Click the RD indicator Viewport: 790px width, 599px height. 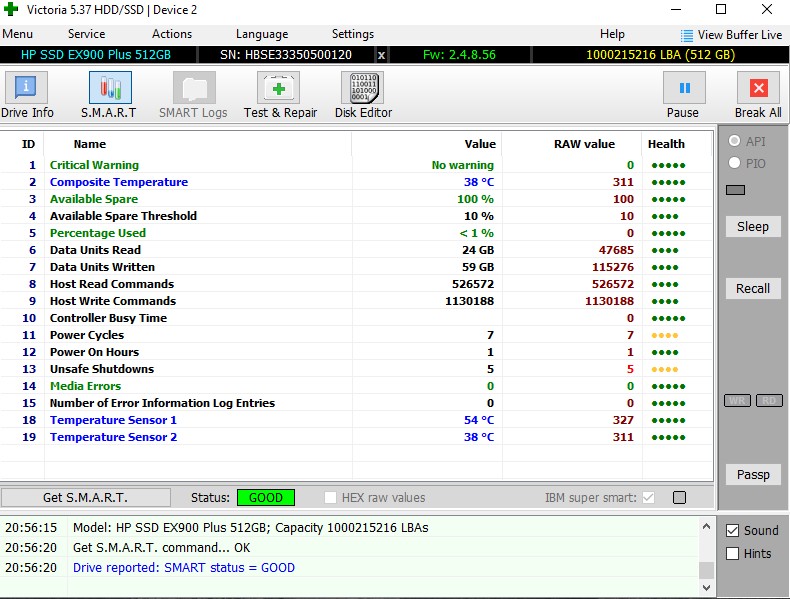click(x=769, y=401)
